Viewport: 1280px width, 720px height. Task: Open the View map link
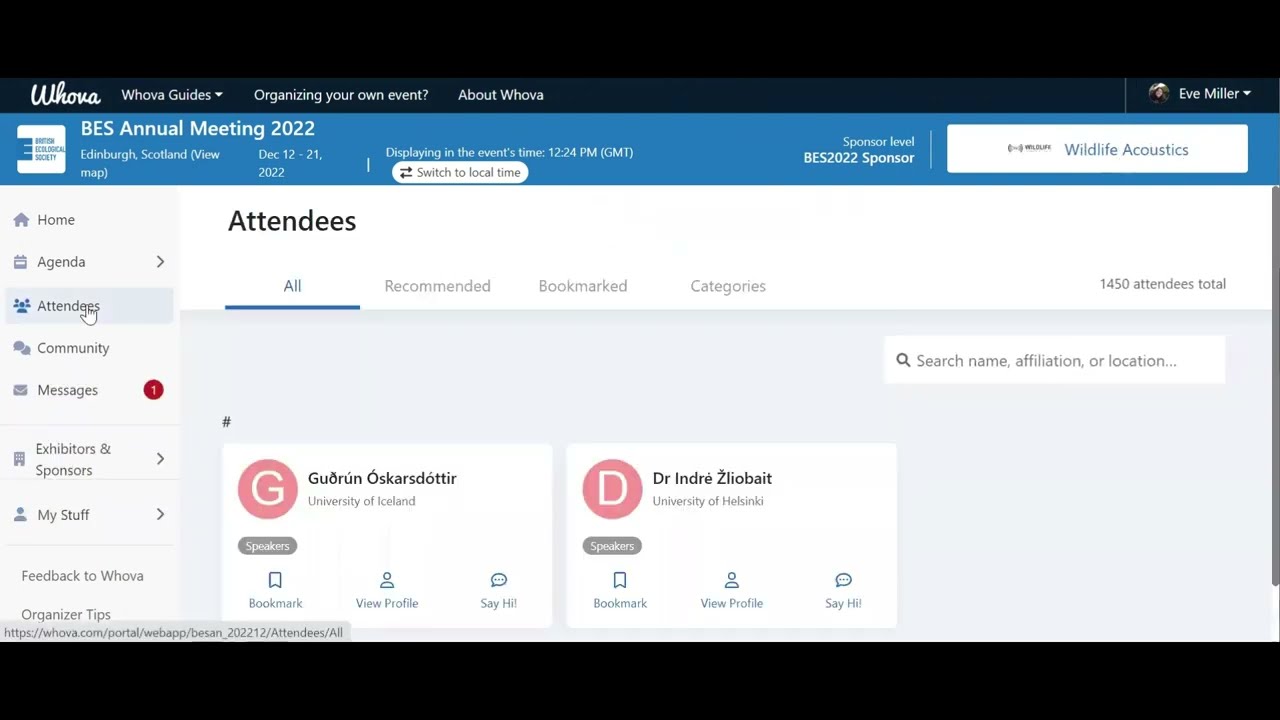pos(150,163)
